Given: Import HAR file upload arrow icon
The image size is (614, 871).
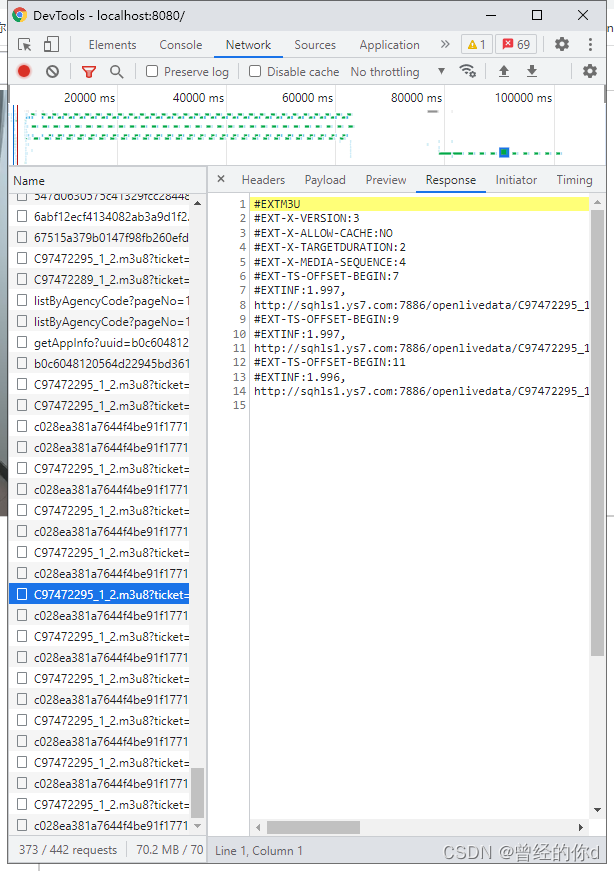Looking at the screenshot, I should click(x=503, y=71).
